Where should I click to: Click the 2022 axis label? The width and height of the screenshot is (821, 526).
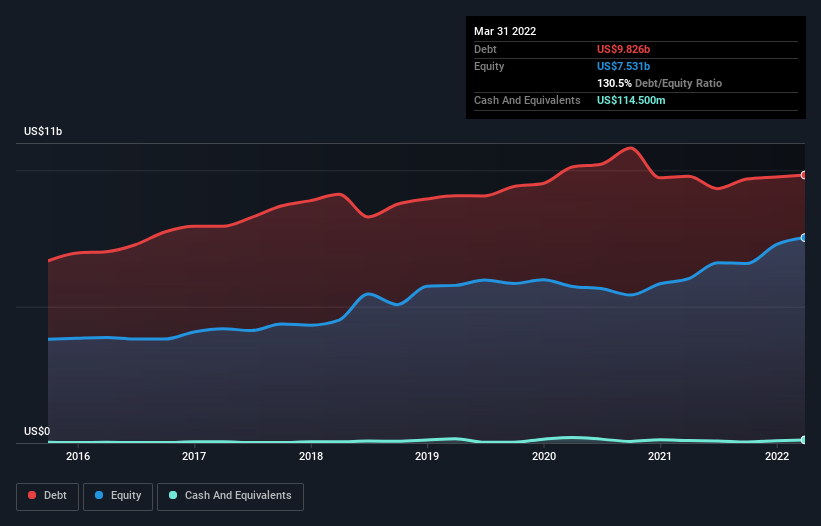[x=777, y=456]
